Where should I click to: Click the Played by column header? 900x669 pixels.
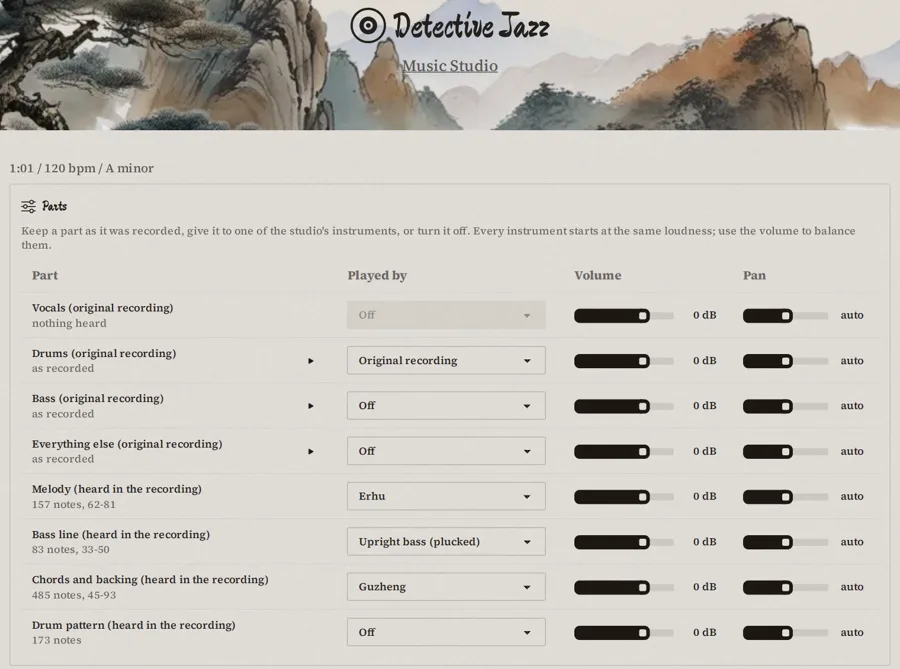pyautogui.click(x=377, y=276)
